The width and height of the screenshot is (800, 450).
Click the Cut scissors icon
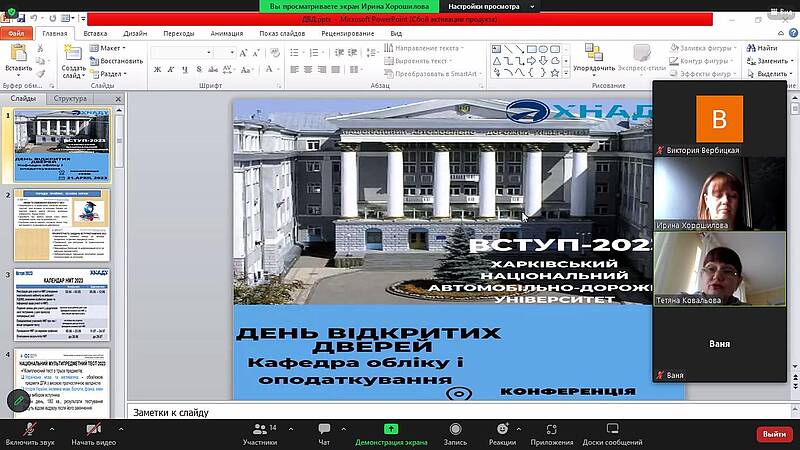(40, 48)
